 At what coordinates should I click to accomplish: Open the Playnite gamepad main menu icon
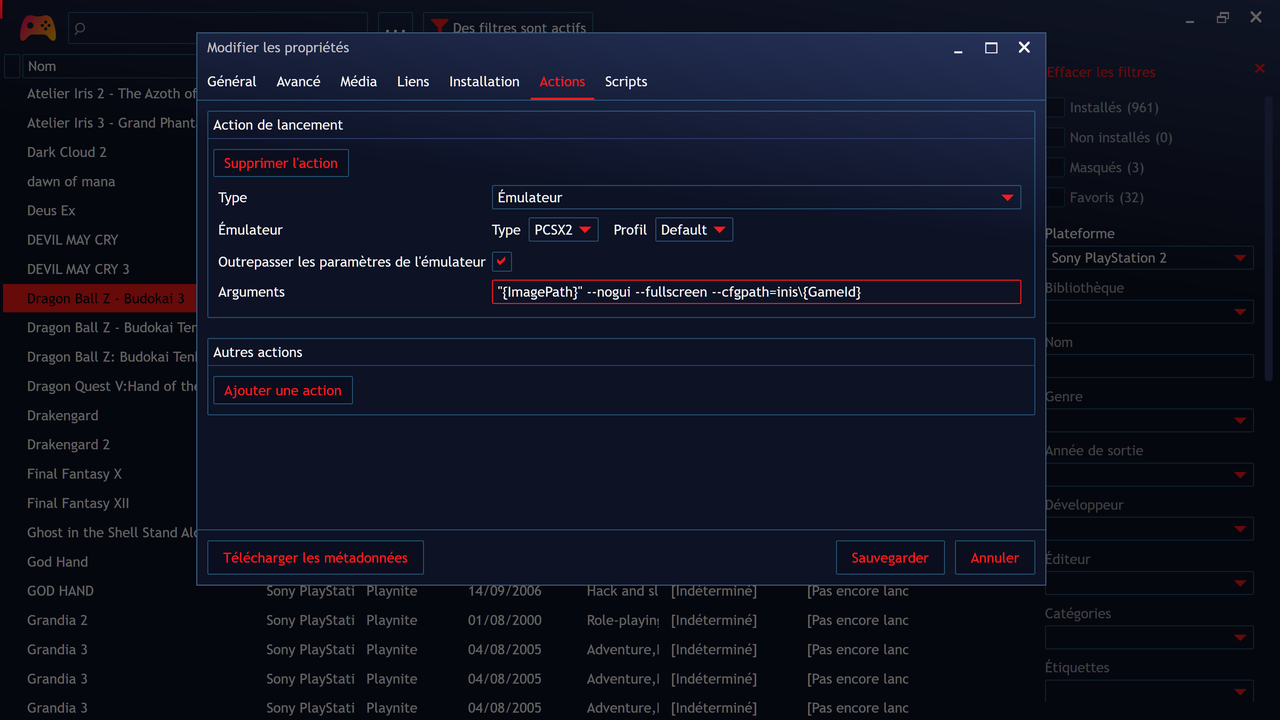click(38, 27)
